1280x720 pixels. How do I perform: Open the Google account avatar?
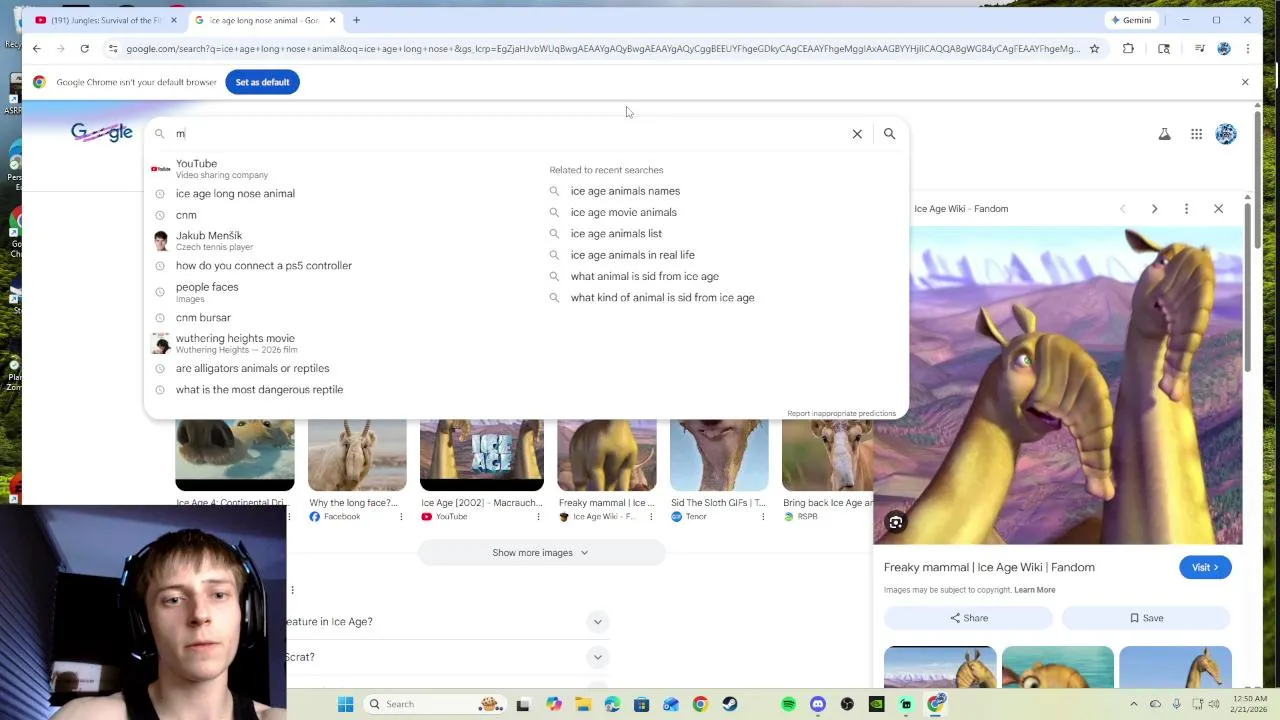click(x=1226, y=133)
